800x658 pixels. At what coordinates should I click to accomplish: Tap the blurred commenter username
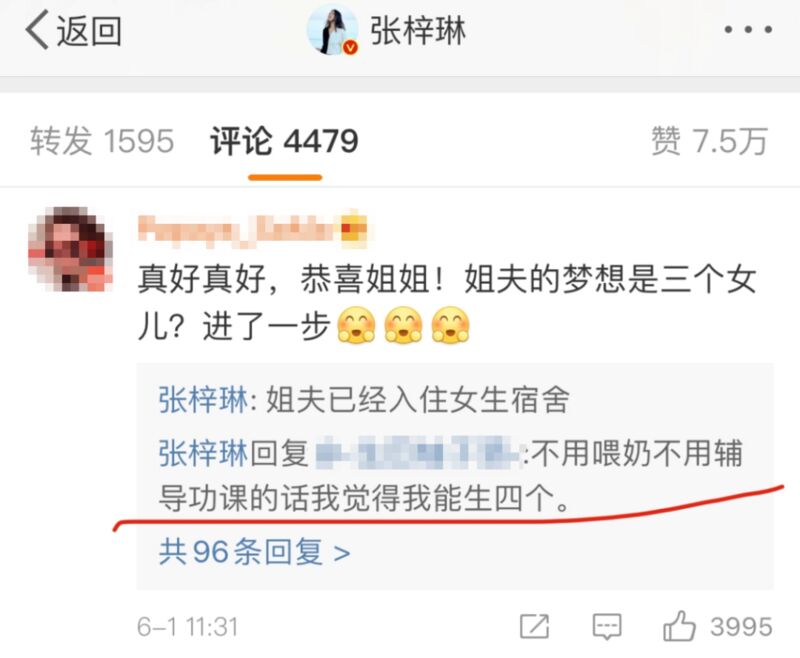[236, 230]
